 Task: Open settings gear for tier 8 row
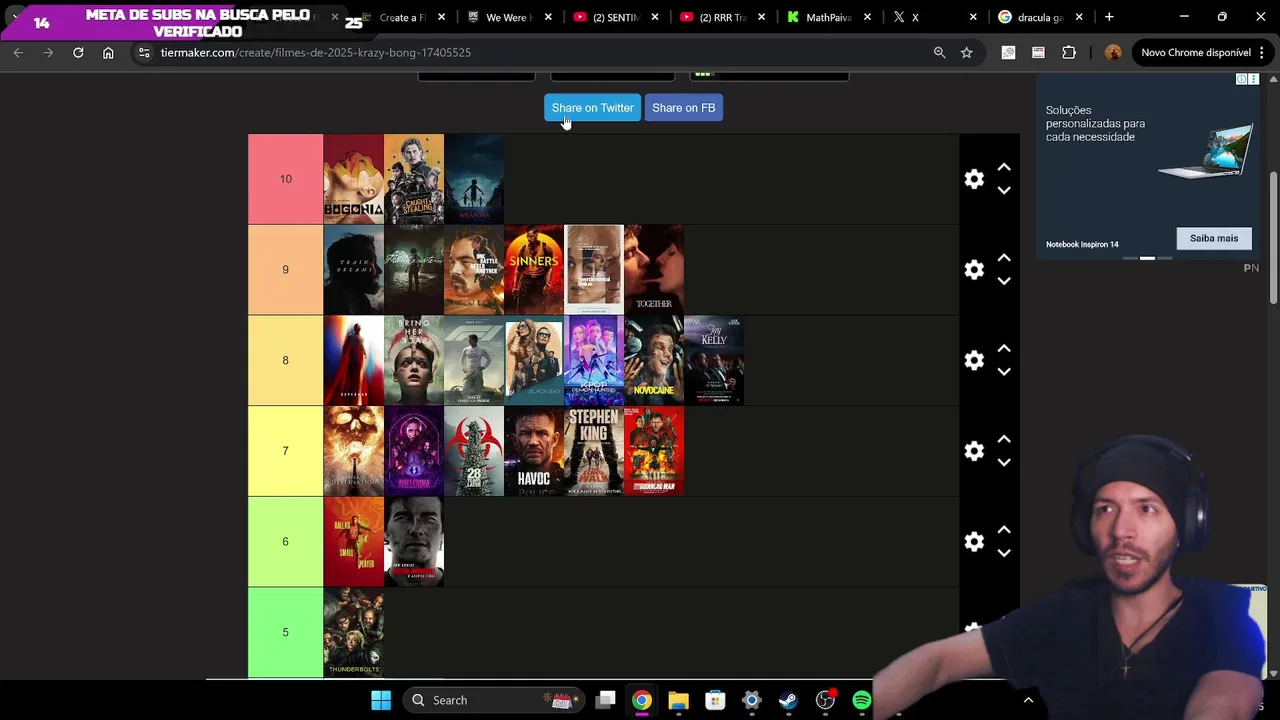pos(974,360)
